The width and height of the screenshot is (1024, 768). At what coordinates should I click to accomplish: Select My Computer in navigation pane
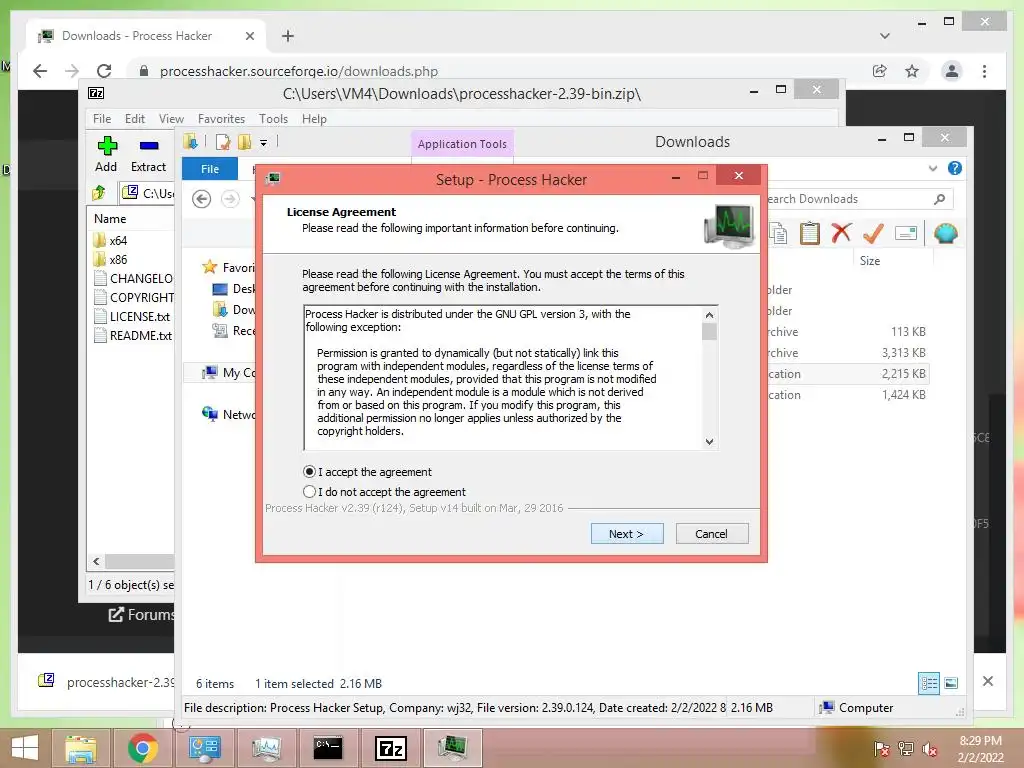(229, 372)
